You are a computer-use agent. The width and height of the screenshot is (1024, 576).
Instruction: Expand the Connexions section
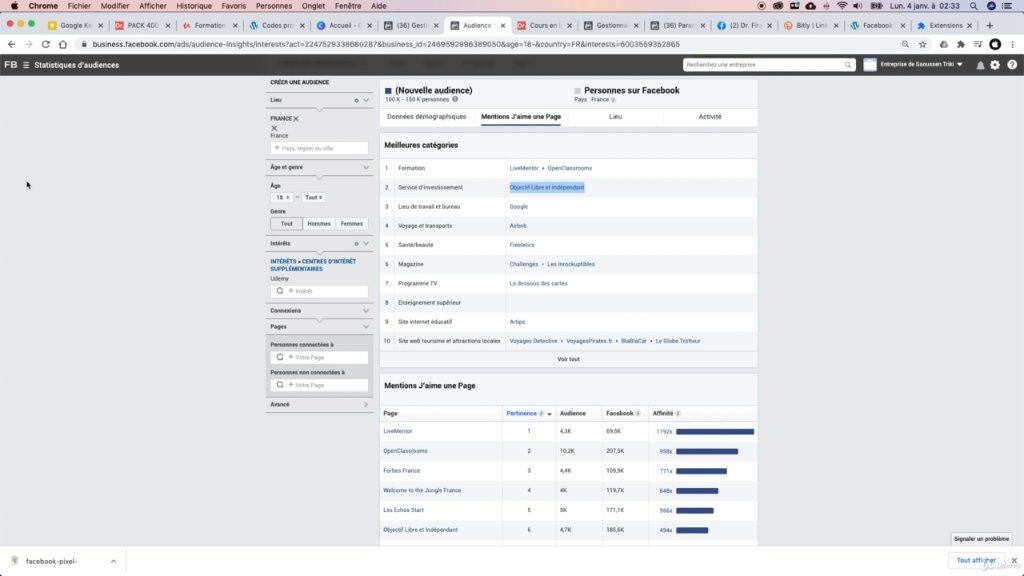[366, 311]
